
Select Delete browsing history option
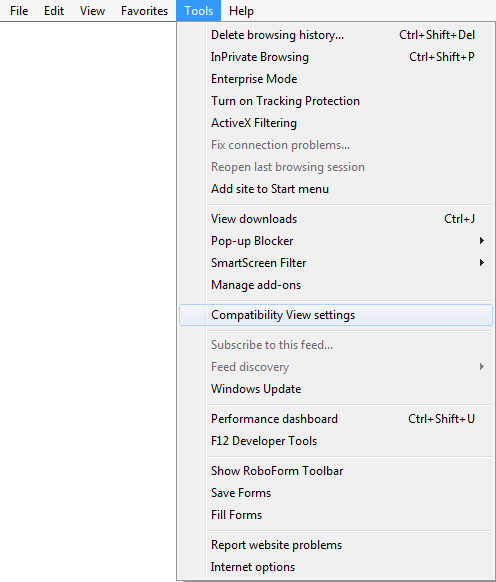[x=336, y=35]
